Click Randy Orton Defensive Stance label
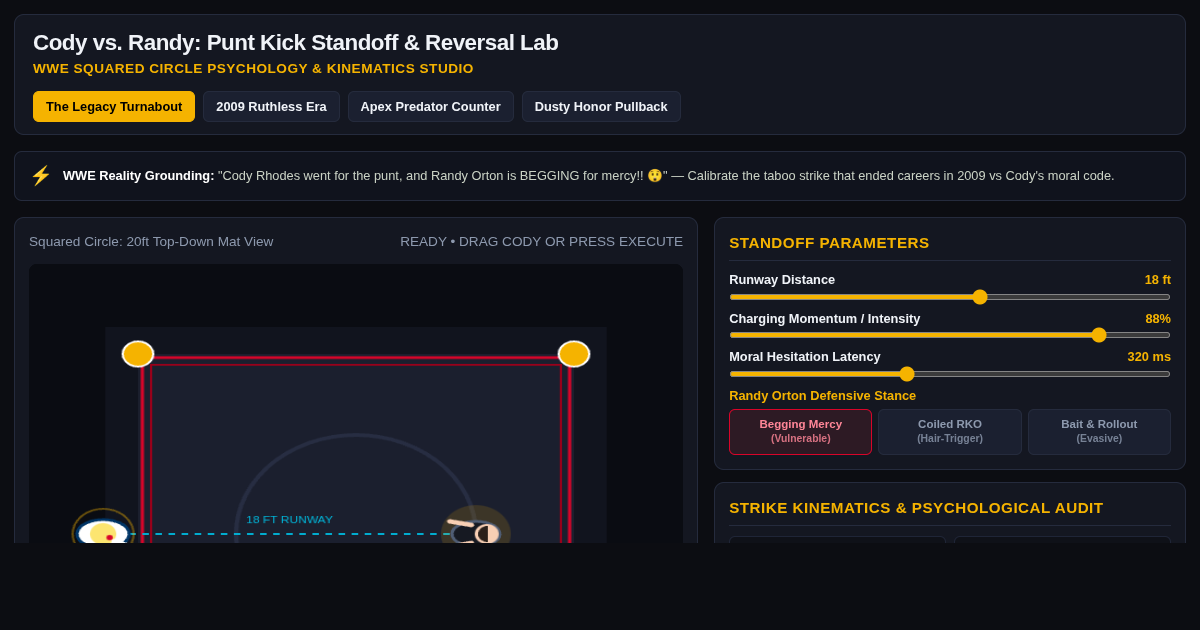 [822, 396]
